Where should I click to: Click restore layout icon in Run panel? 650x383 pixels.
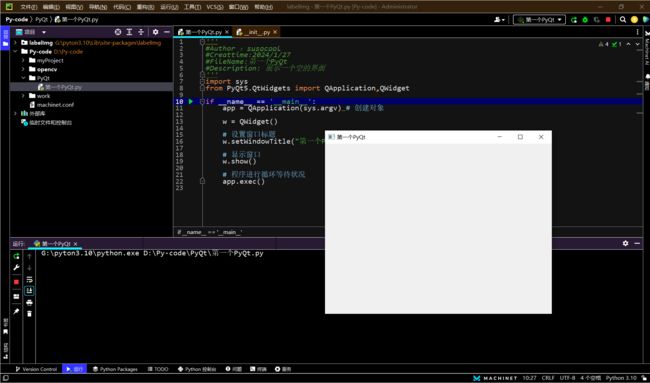(x=16, y=297)
